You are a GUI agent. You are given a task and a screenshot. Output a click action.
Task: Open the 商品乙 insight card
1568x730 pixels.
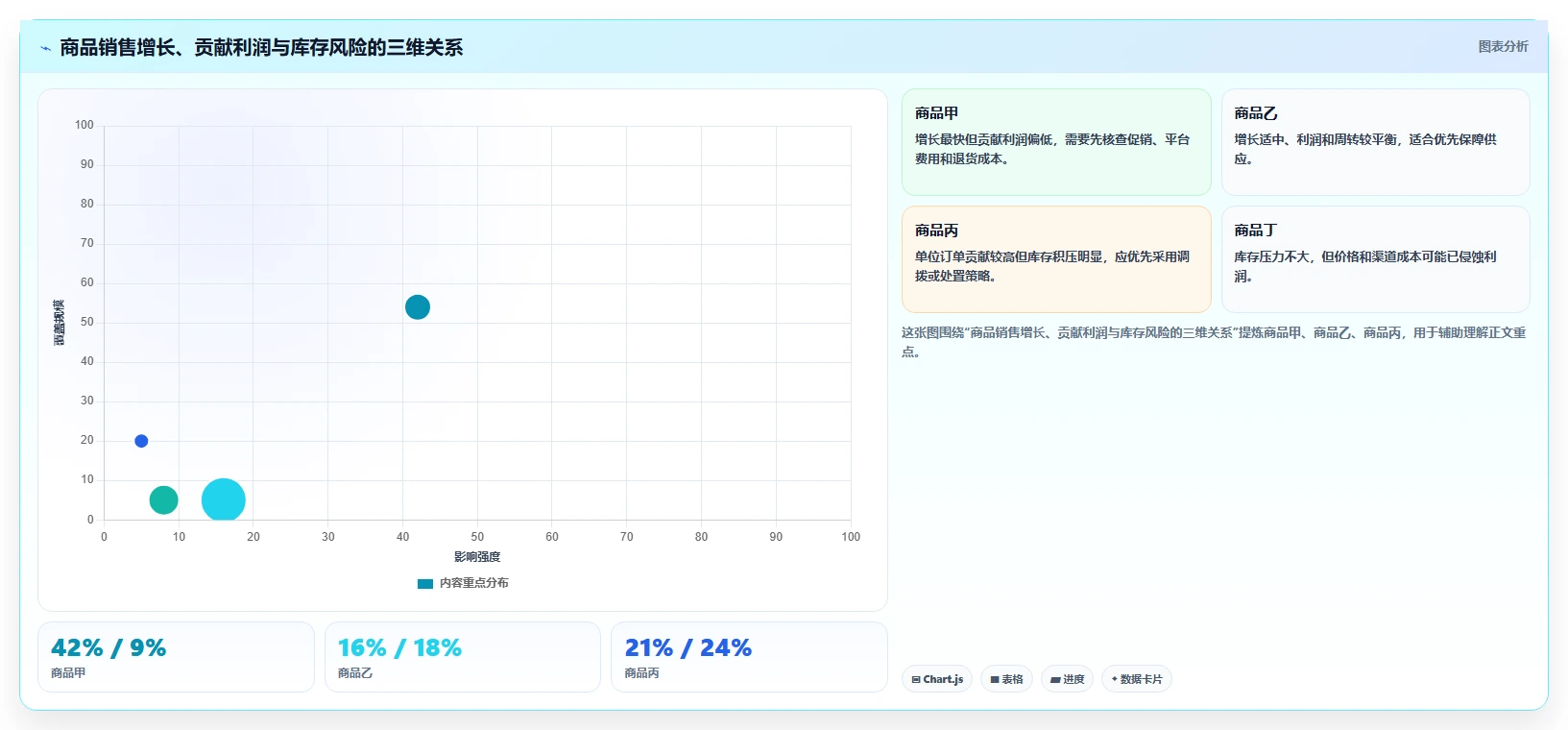pos(1375,142)
